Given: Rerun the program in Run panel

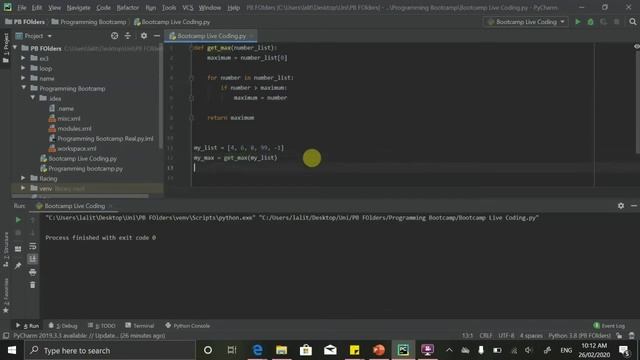Looking at the screenshot, I should point(18,220).
